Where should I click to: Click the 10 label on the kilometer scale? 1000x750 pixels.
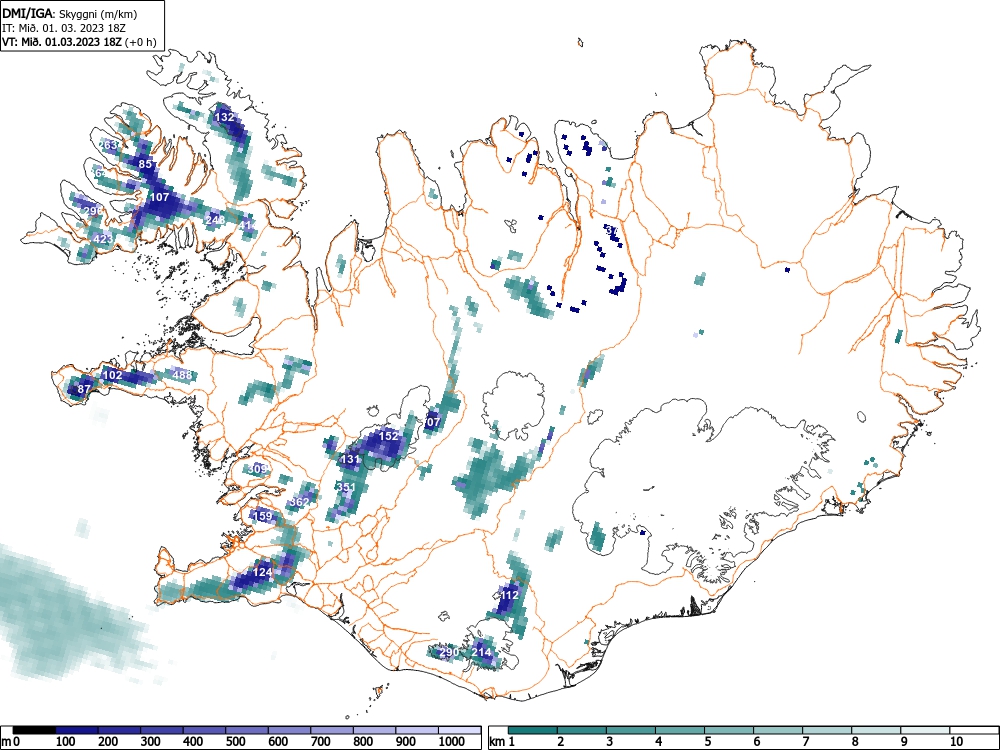click(956, 742)
